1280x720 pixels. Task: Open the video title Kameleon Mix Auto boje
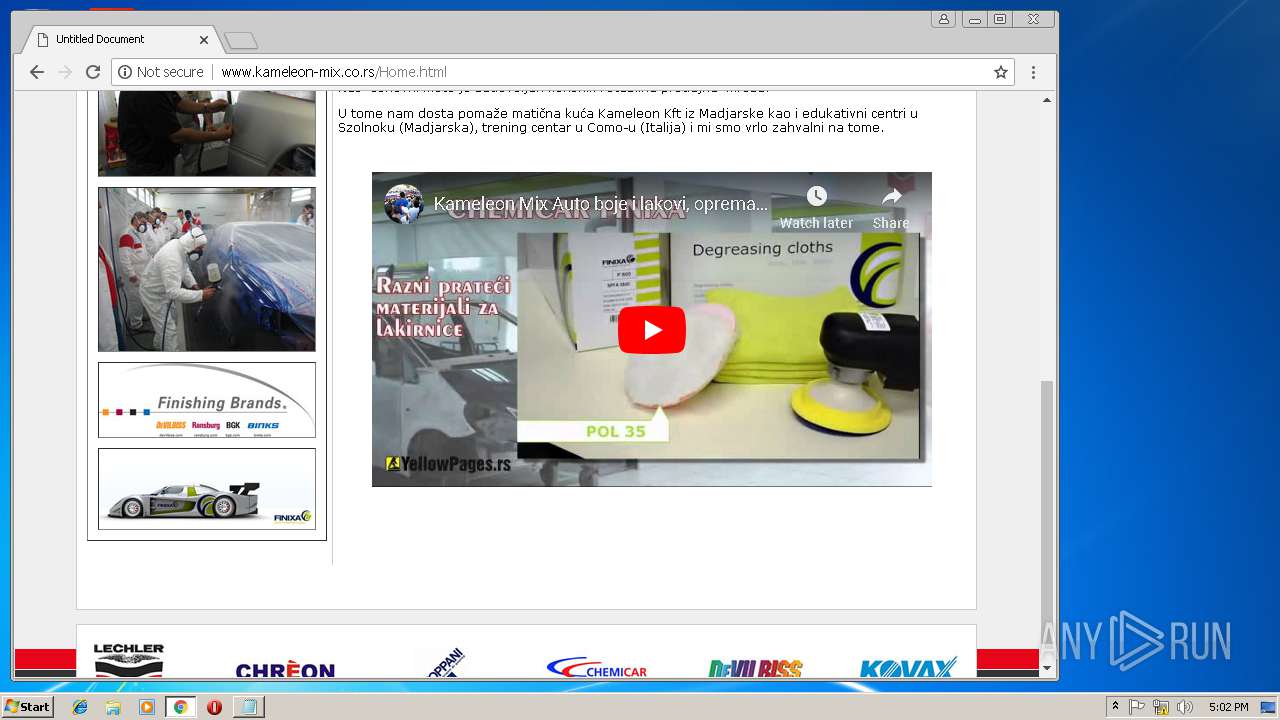tap(600, 204)
